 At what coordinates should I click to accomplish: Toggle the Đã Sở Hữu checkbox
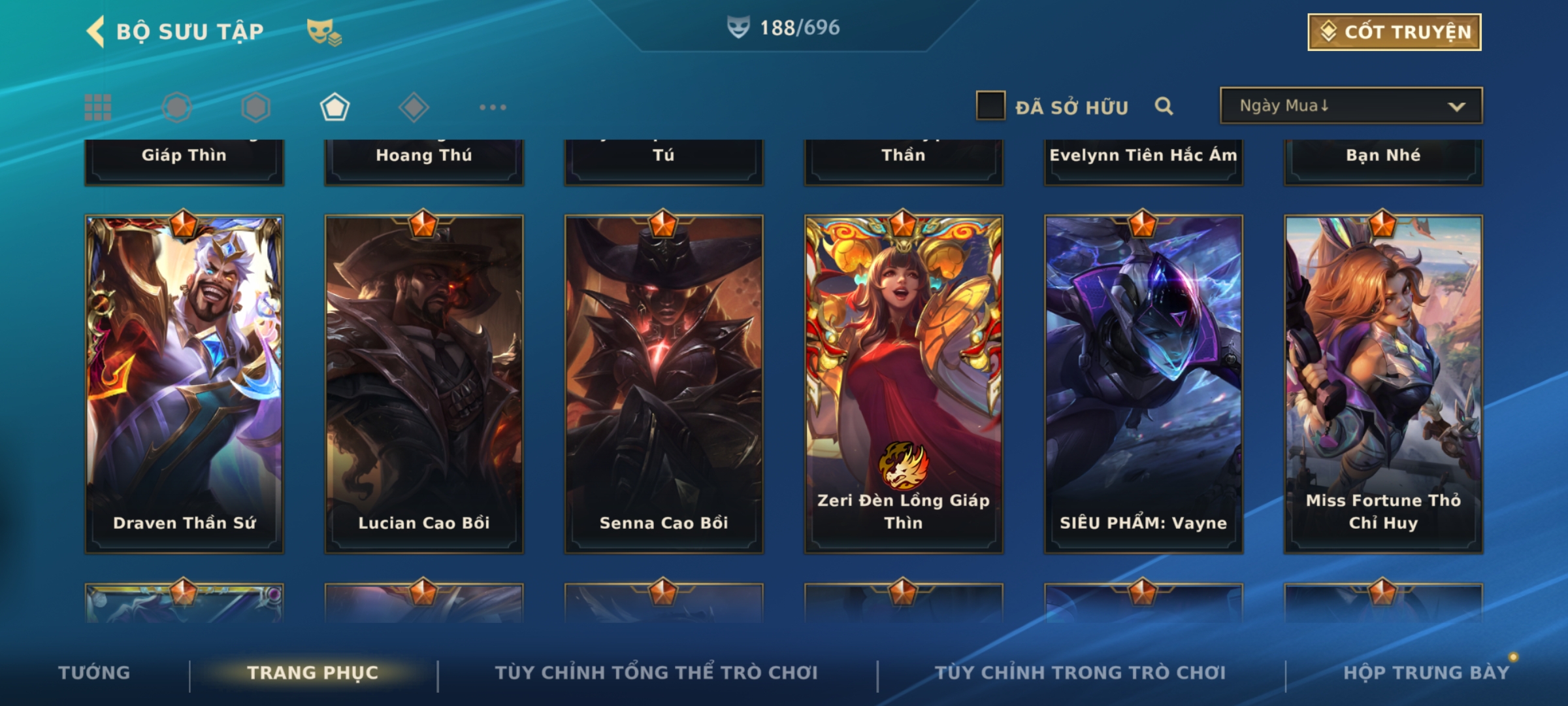tap(990, 106)
